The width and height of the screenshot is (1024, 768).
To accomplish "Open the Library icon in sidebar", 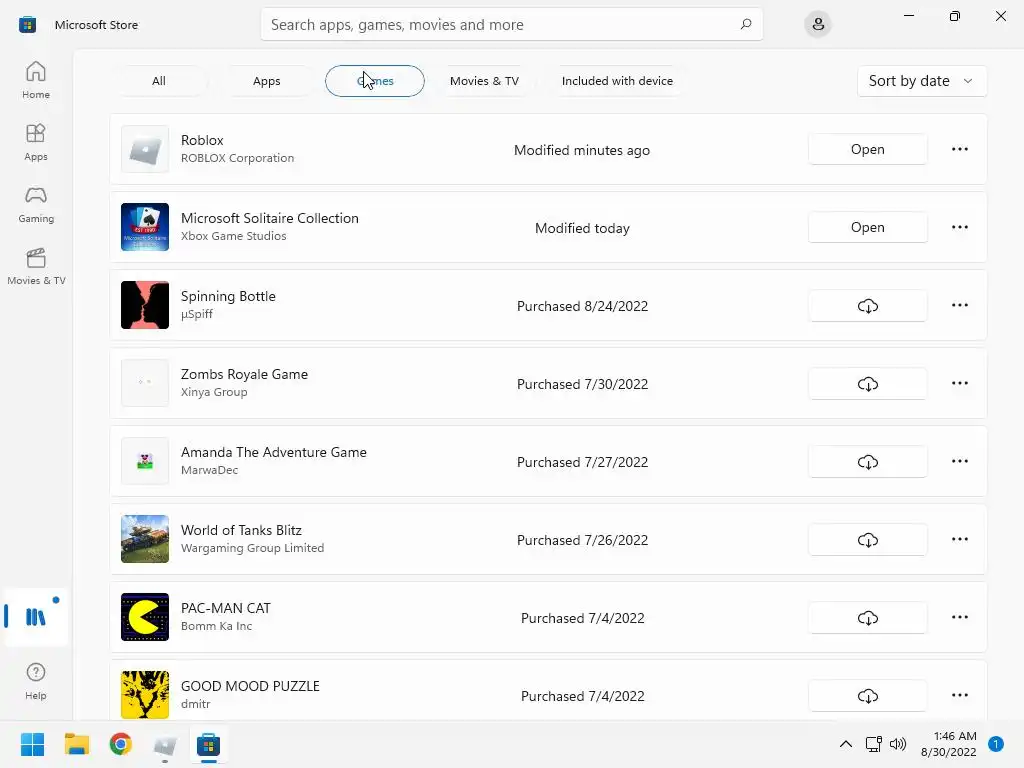I will pos(35,616).
